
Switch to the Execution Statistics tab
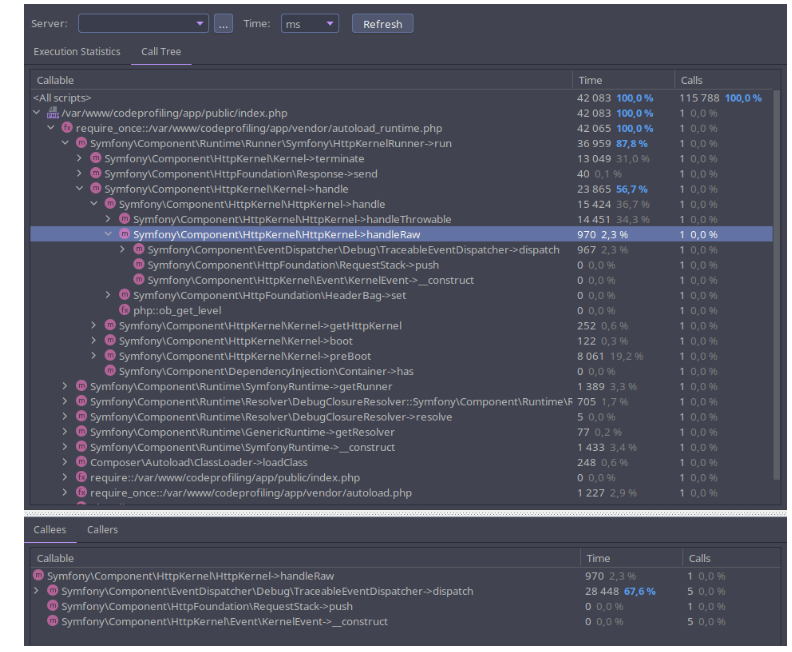tap(77, 52)
